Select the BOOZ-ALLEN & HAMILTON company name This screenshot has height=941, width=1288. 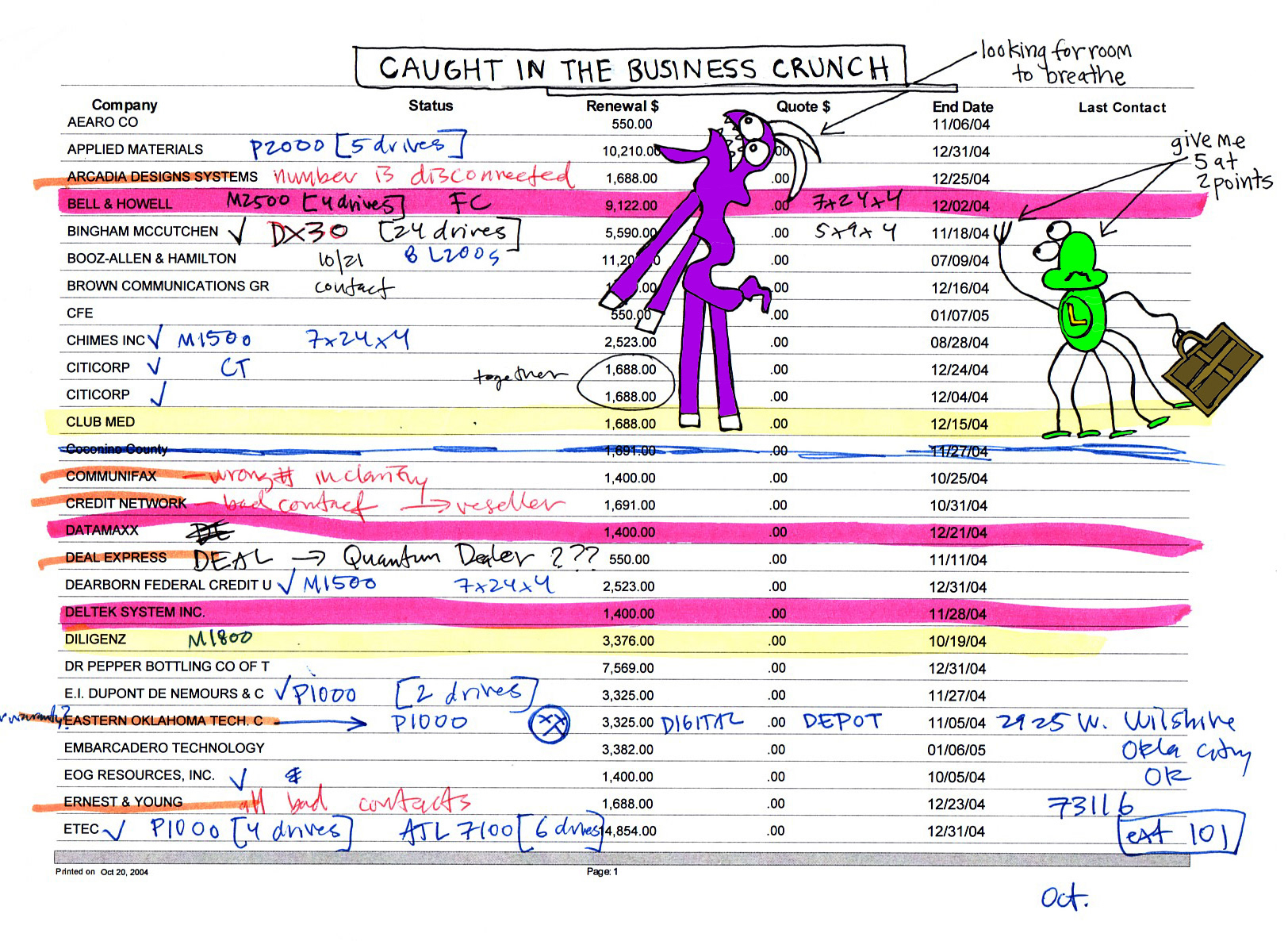coord(151,258)
